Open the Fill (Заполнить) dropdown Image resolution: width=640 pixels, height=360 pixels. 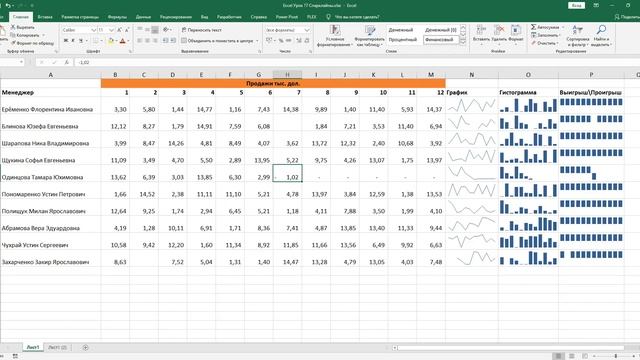[x=547, y=35]
